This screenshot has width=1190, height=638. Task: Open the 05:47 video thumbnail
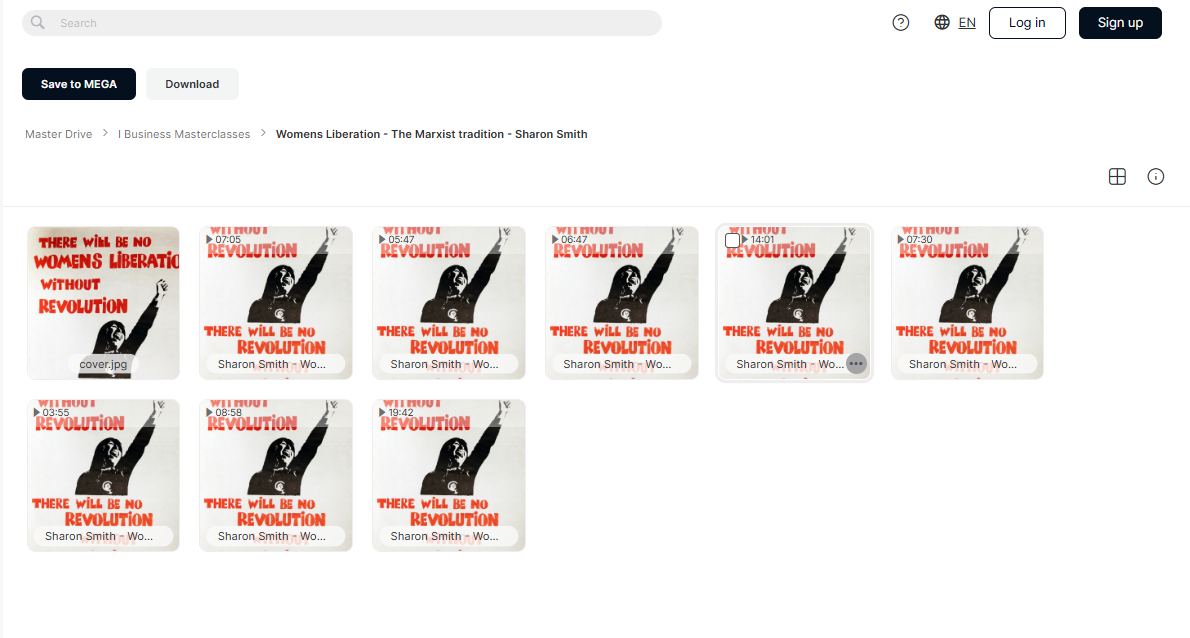(449, 303)
